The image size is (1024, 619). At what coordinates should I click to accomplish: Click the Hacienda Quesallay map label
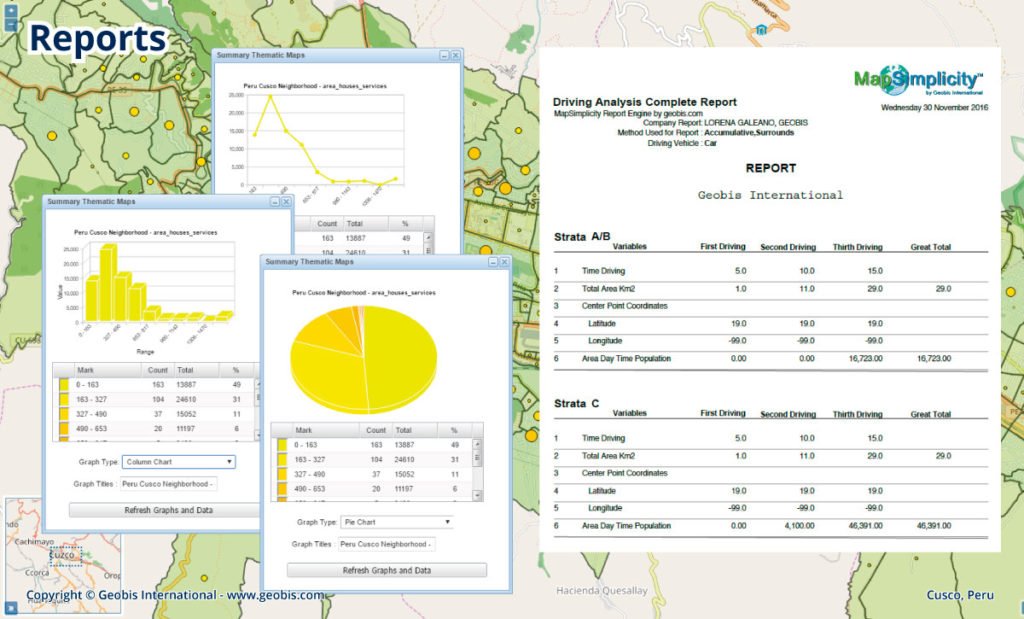601,591
